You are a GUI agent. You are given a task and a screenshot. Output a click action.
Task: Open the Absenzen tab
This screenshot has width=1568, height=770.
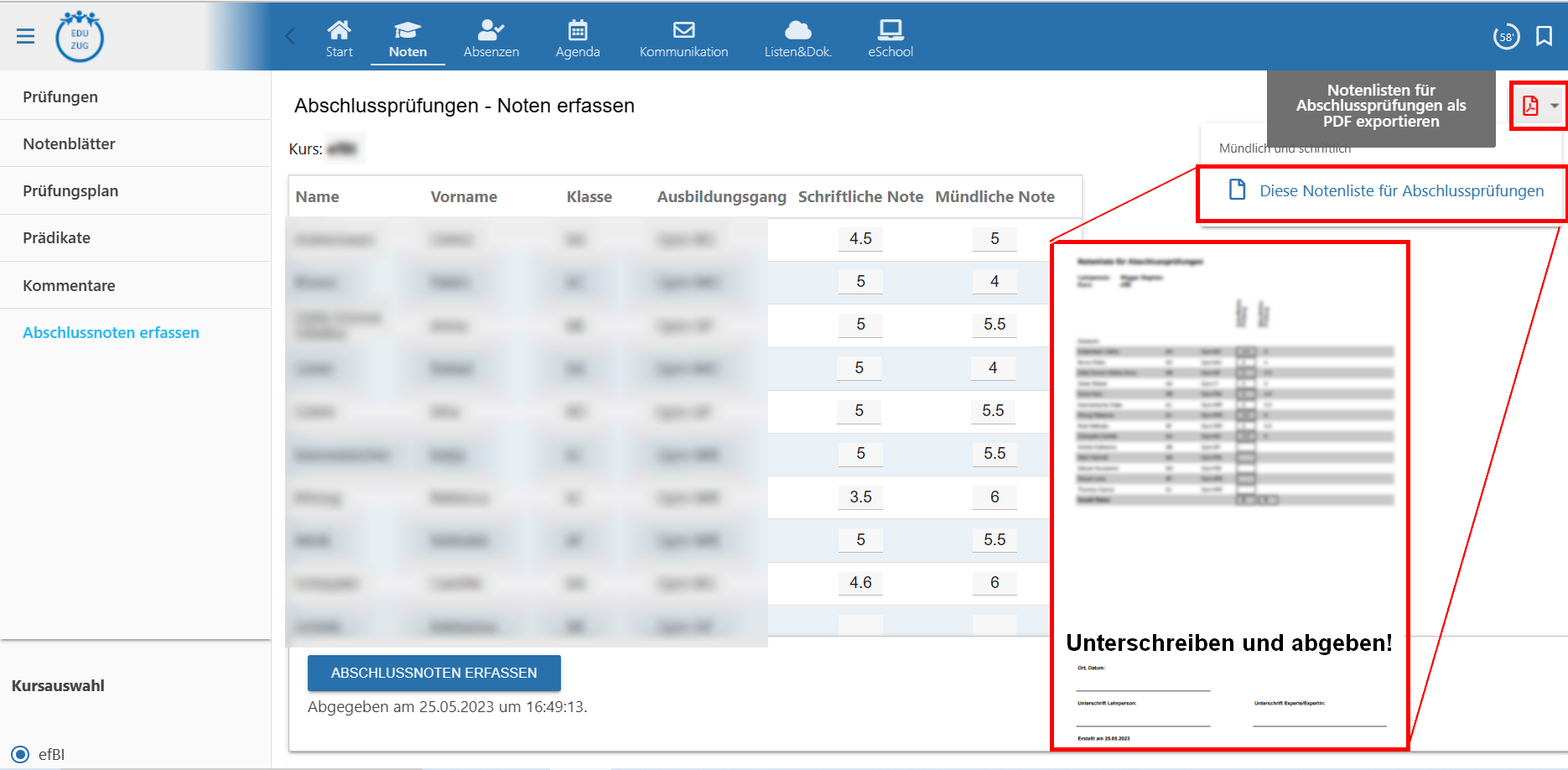tap(491, 39)
